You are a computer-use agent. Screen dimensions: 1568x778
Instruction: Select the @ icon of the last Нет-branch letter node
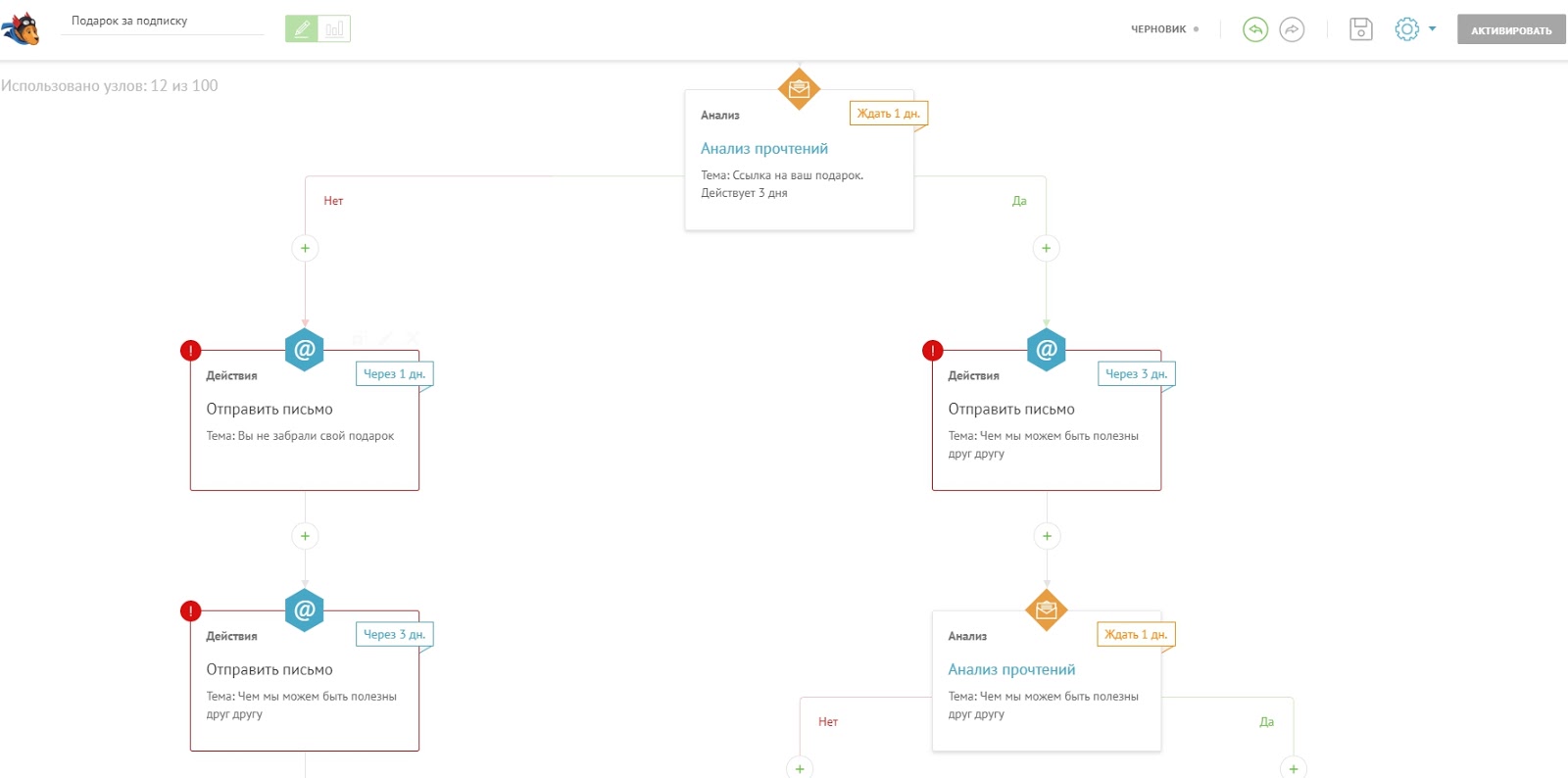coord(305,609)
